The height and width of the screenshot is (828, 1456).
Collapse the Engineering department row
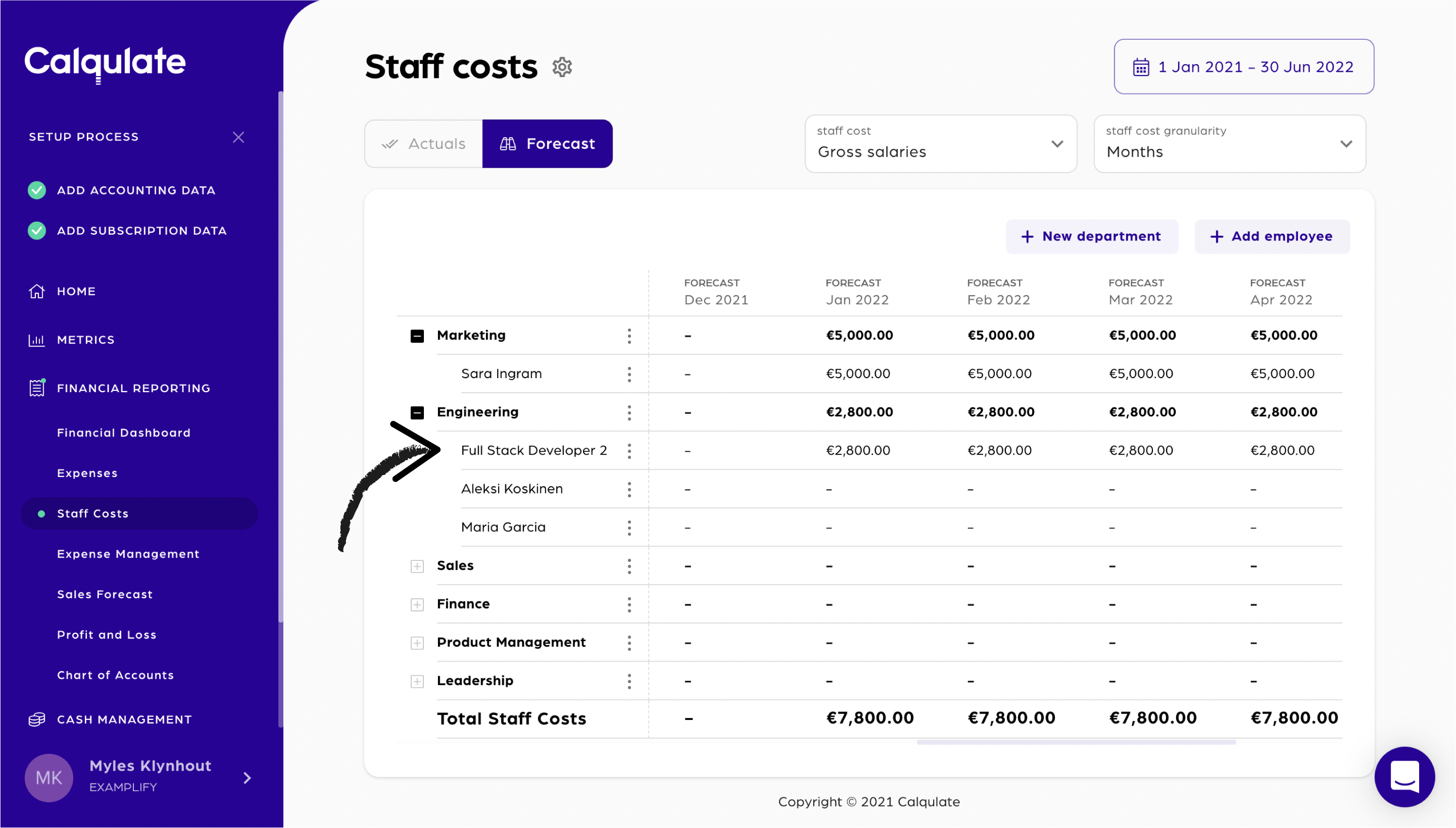(417, 412)
